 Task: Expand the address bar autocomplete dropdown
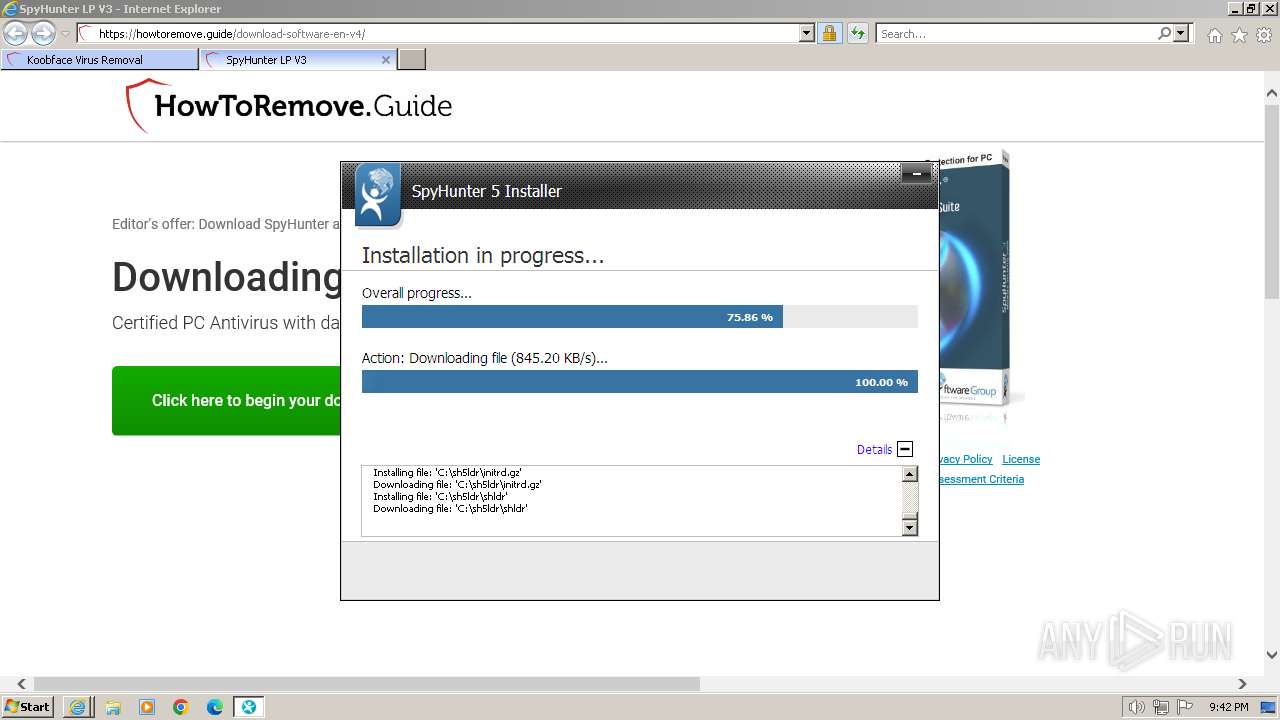[x=807, y=34]
